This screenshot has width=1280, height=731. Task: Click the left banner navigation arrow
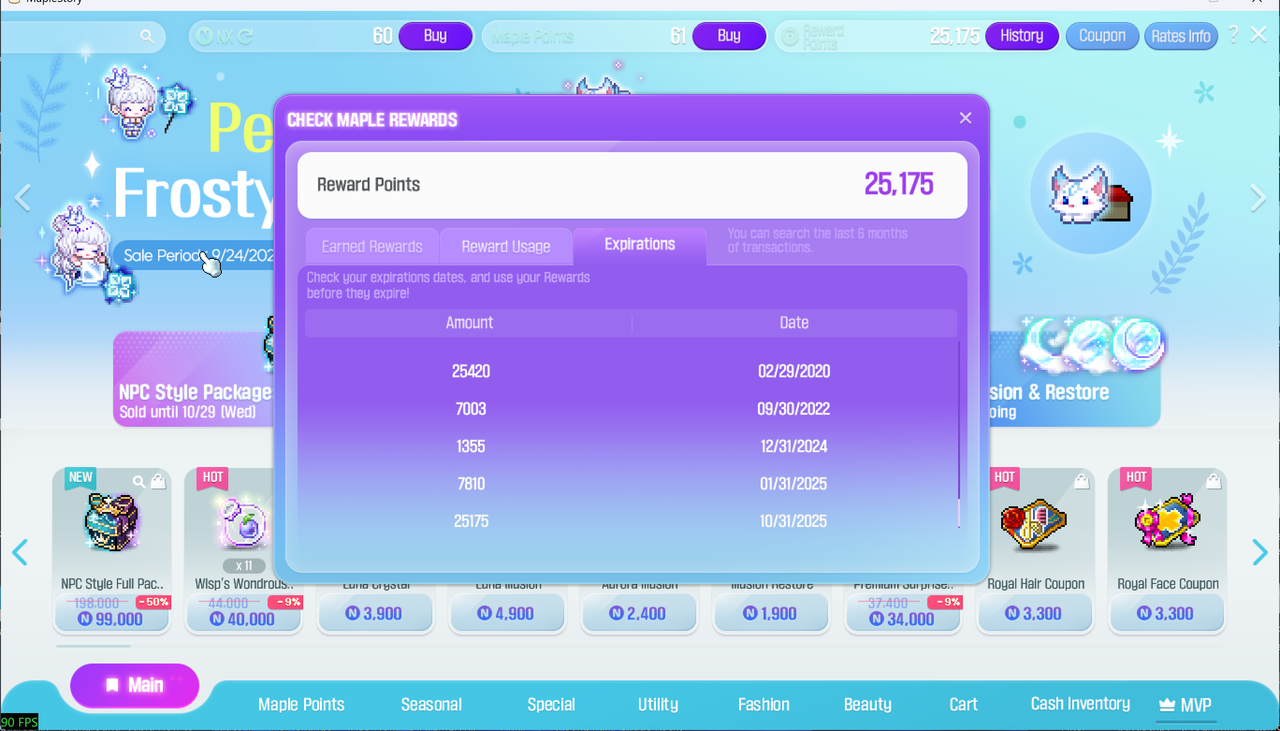(x=22, y=198)
